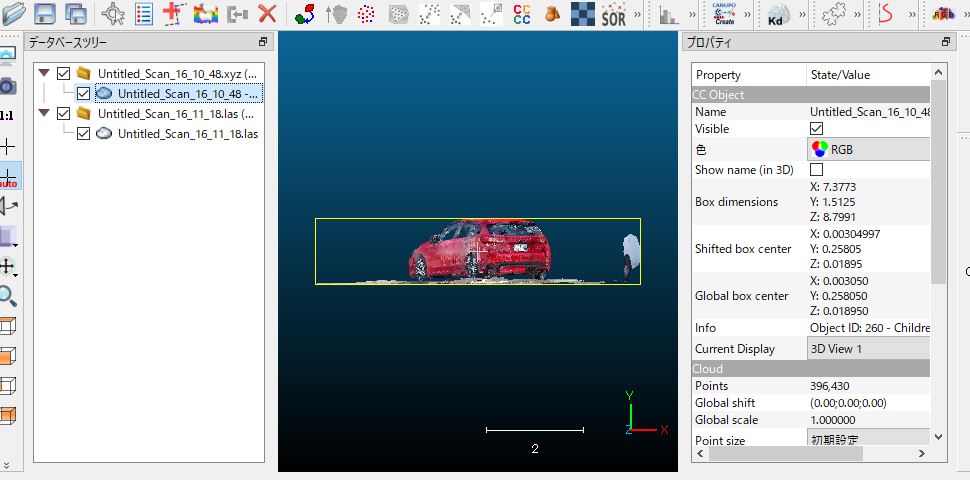Viewport: 970px width, 480px height.
Task: Click the Save floppy disk icon
Action: pos(44,14)
